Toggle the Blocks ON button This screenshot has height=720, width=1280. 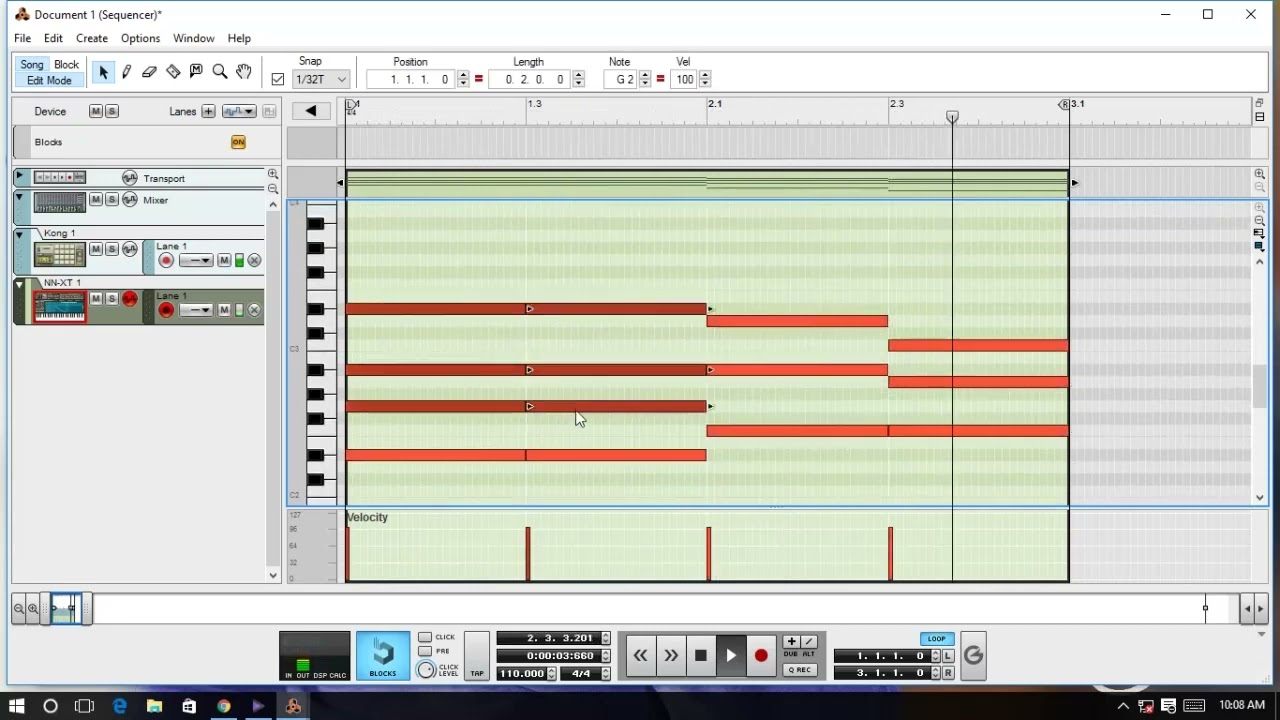click(238, 142)
